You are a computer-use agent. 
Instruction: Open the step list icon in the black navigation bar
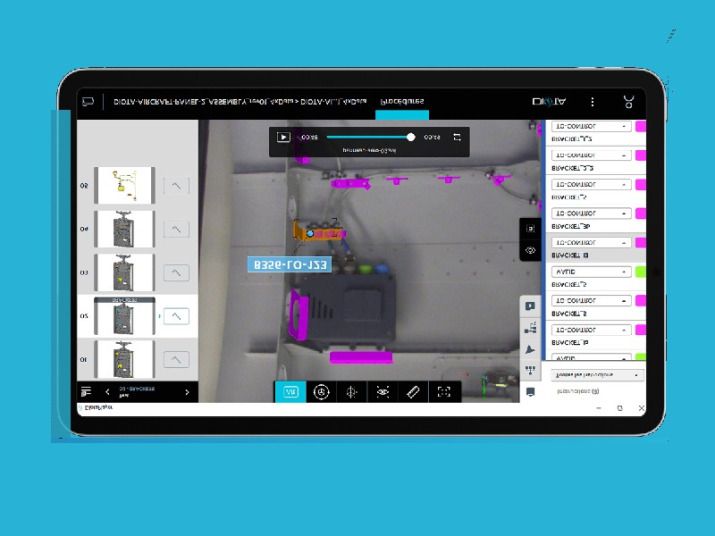pyautogui.click(x=86, y=392)
